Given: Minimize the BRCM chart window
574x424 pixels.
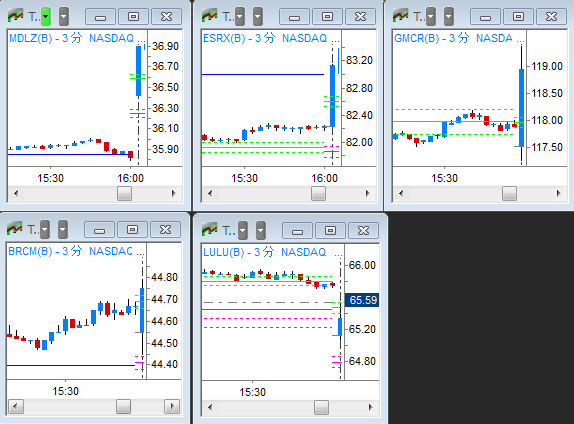Looking at the screenshot, I should 99,230.
